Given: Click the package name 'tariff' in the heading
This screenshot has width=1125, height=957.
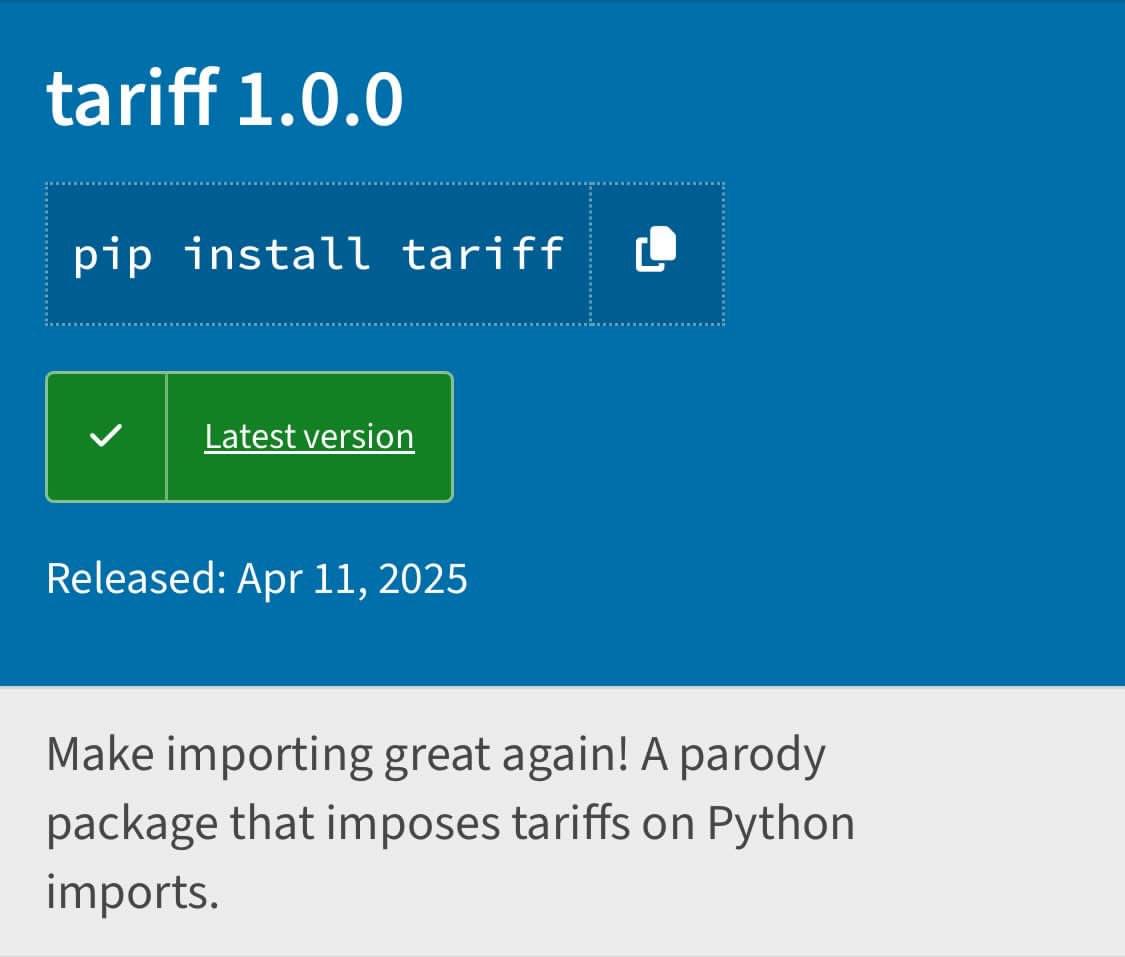Looking at the screenshot, I should 132,97.
